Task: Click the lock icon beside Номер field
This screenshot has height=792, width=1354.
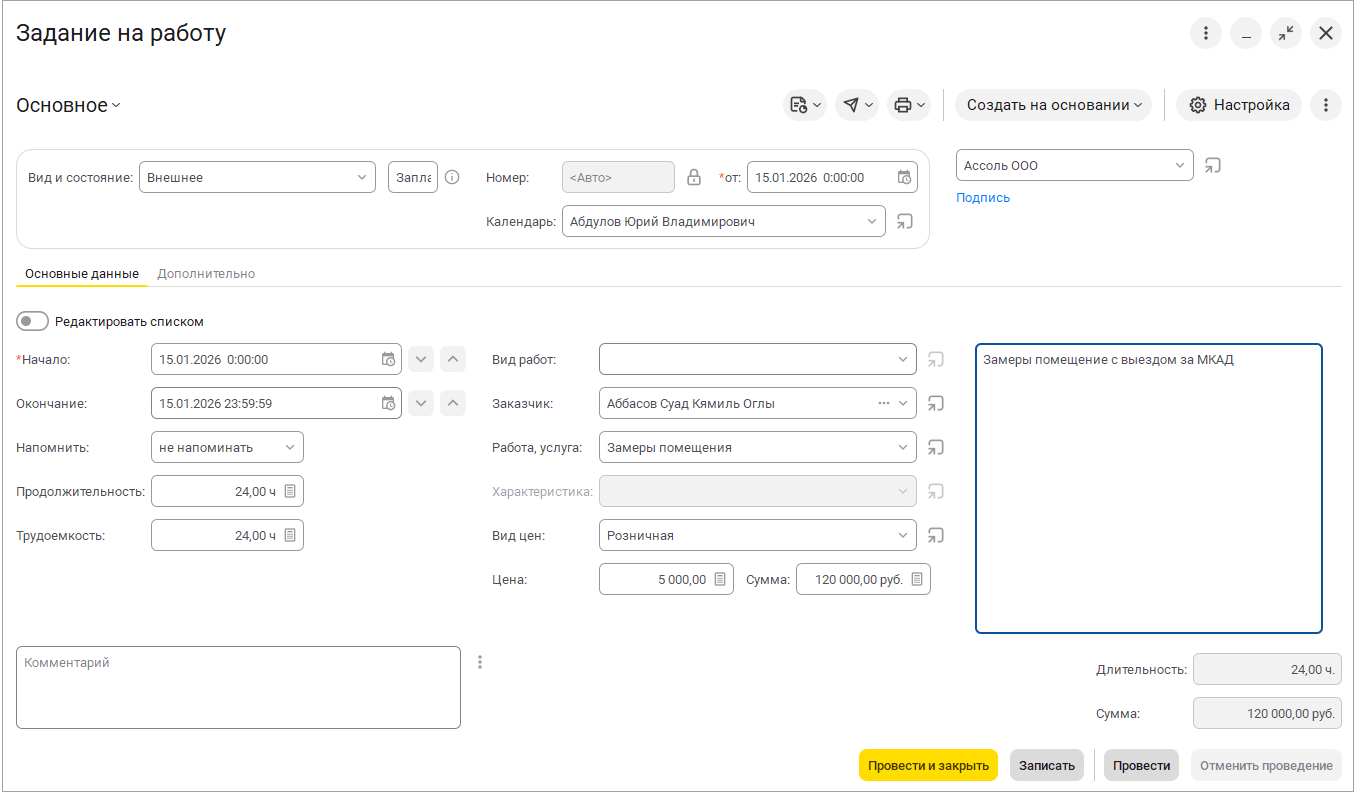Action: [694, 178]
